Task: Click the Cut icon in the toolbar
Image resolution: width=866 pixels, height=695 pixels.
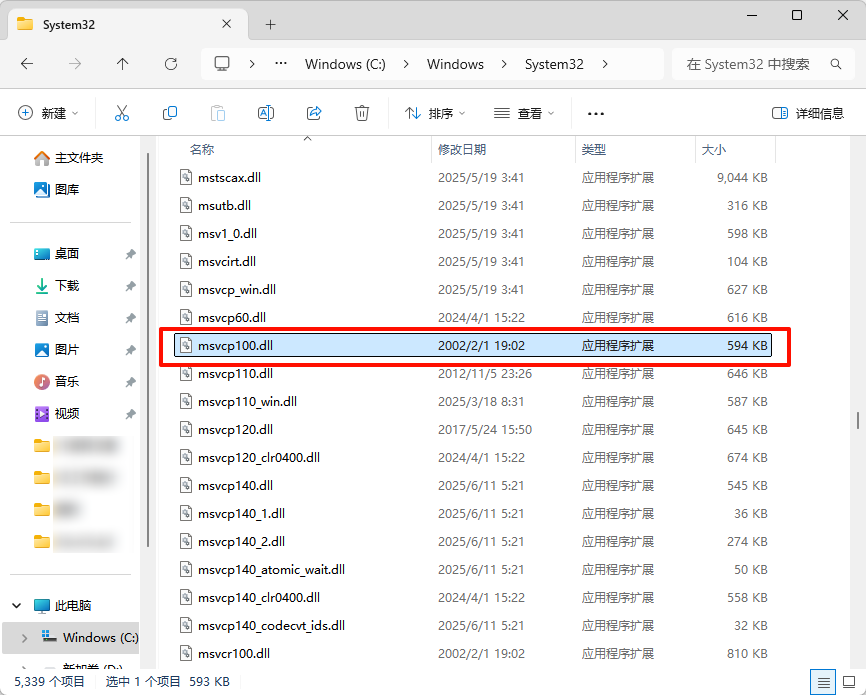Action: [x=122, y=112]
